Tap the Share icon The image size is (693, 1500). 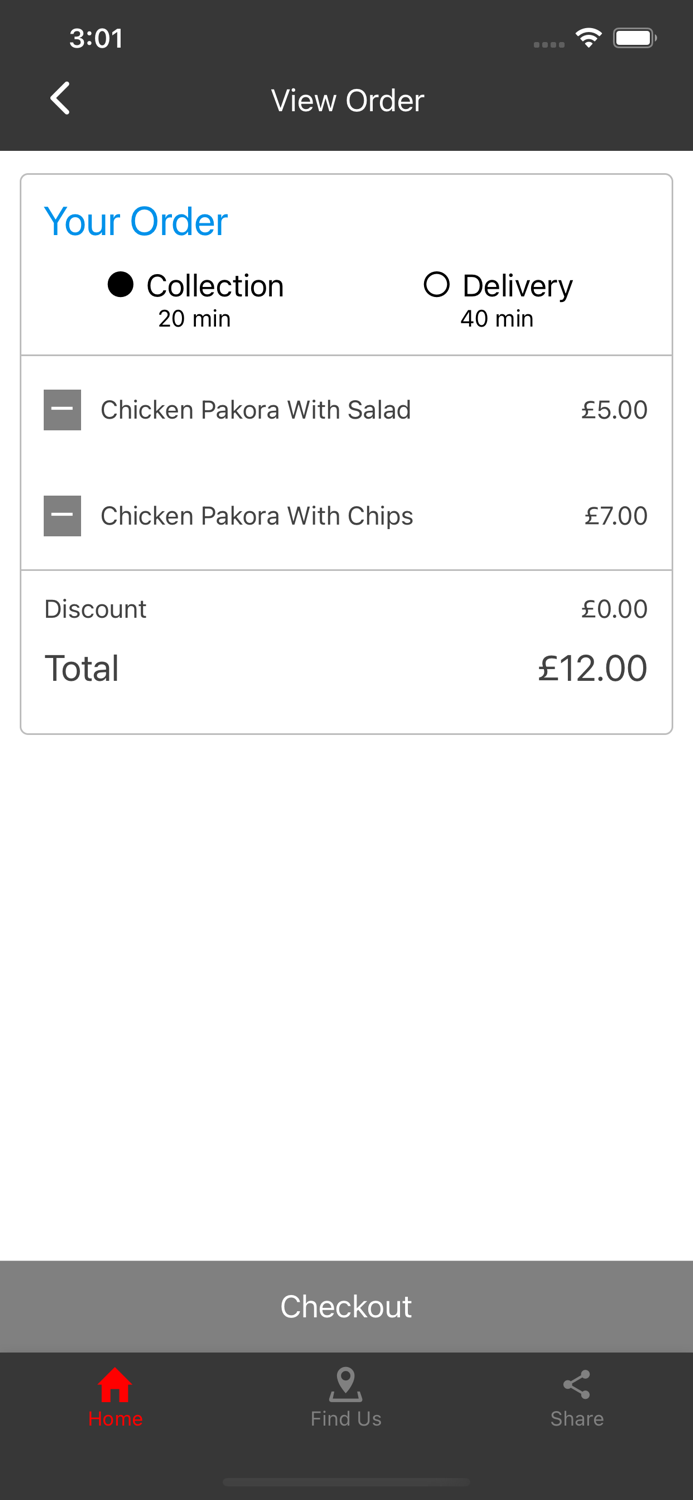click(x=577, y=1385)
